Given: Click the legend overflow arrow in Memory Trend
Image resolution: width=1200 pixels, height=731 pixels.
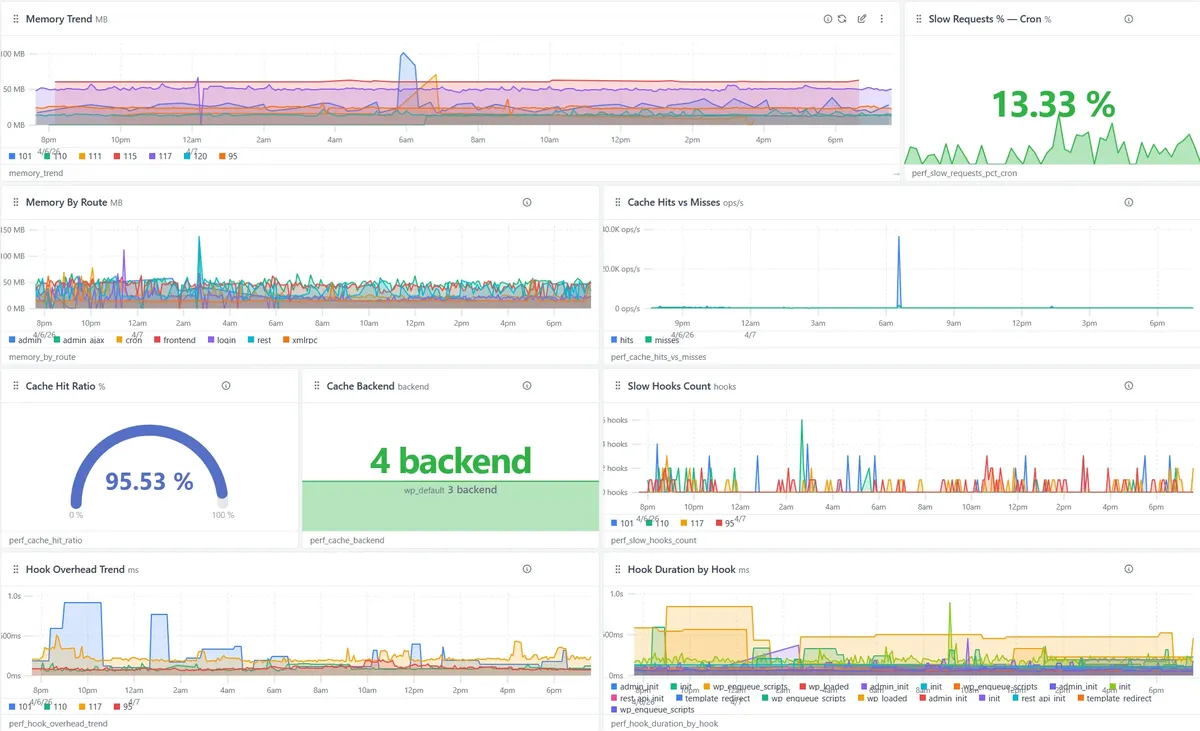Looking at the screenshot, I should [x=895, y=172].
